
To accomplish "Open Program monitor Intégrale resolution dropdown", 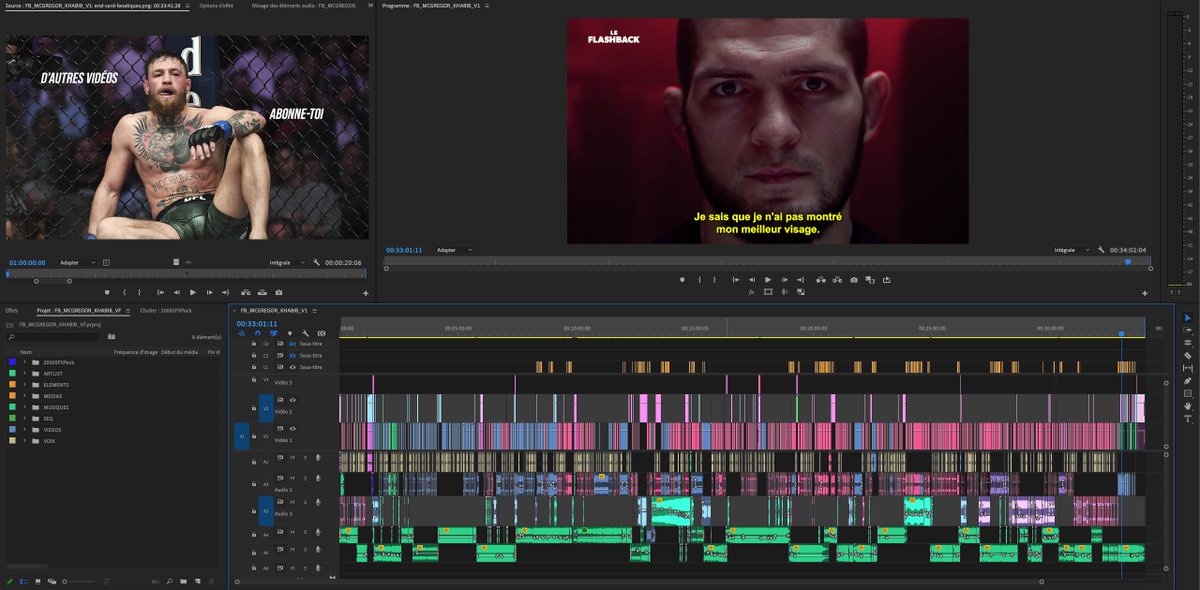I will click(1072, 249).
